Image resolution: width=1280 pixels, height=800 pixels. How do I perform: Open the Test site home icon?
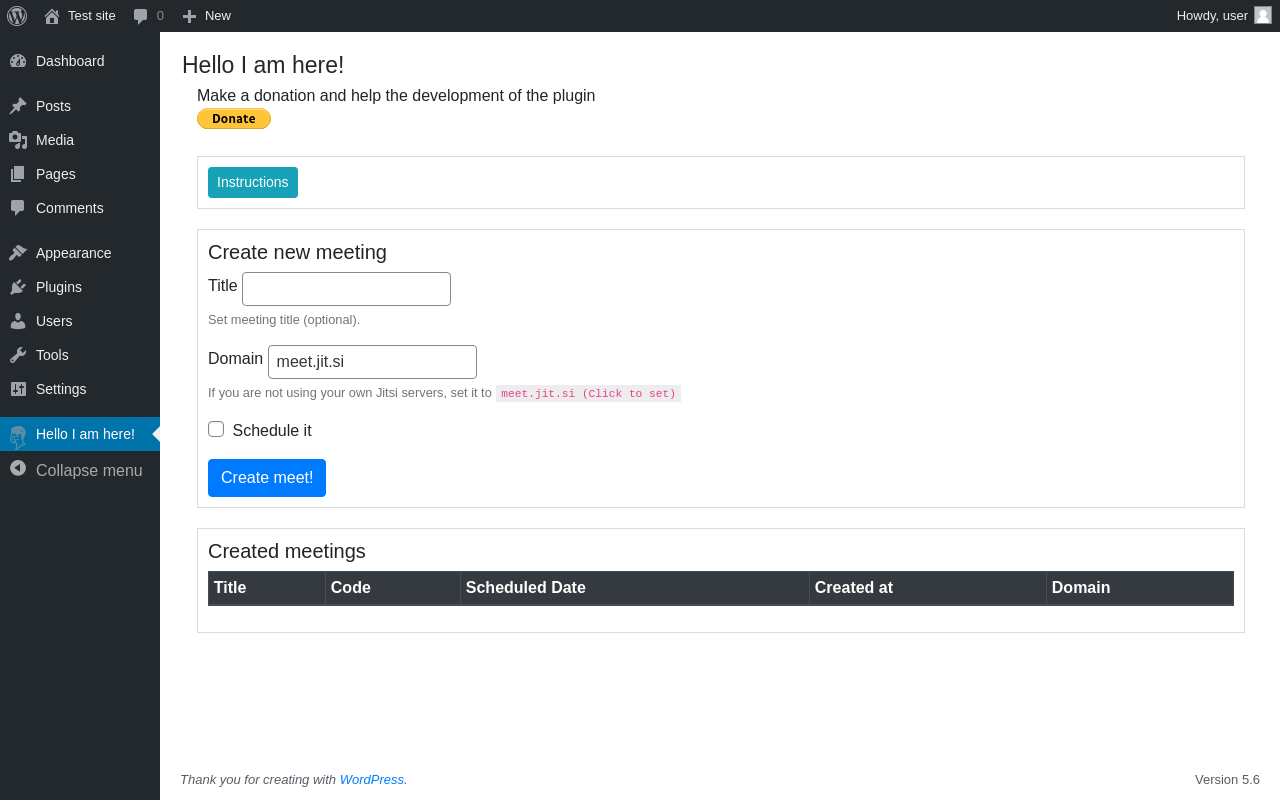52,16
